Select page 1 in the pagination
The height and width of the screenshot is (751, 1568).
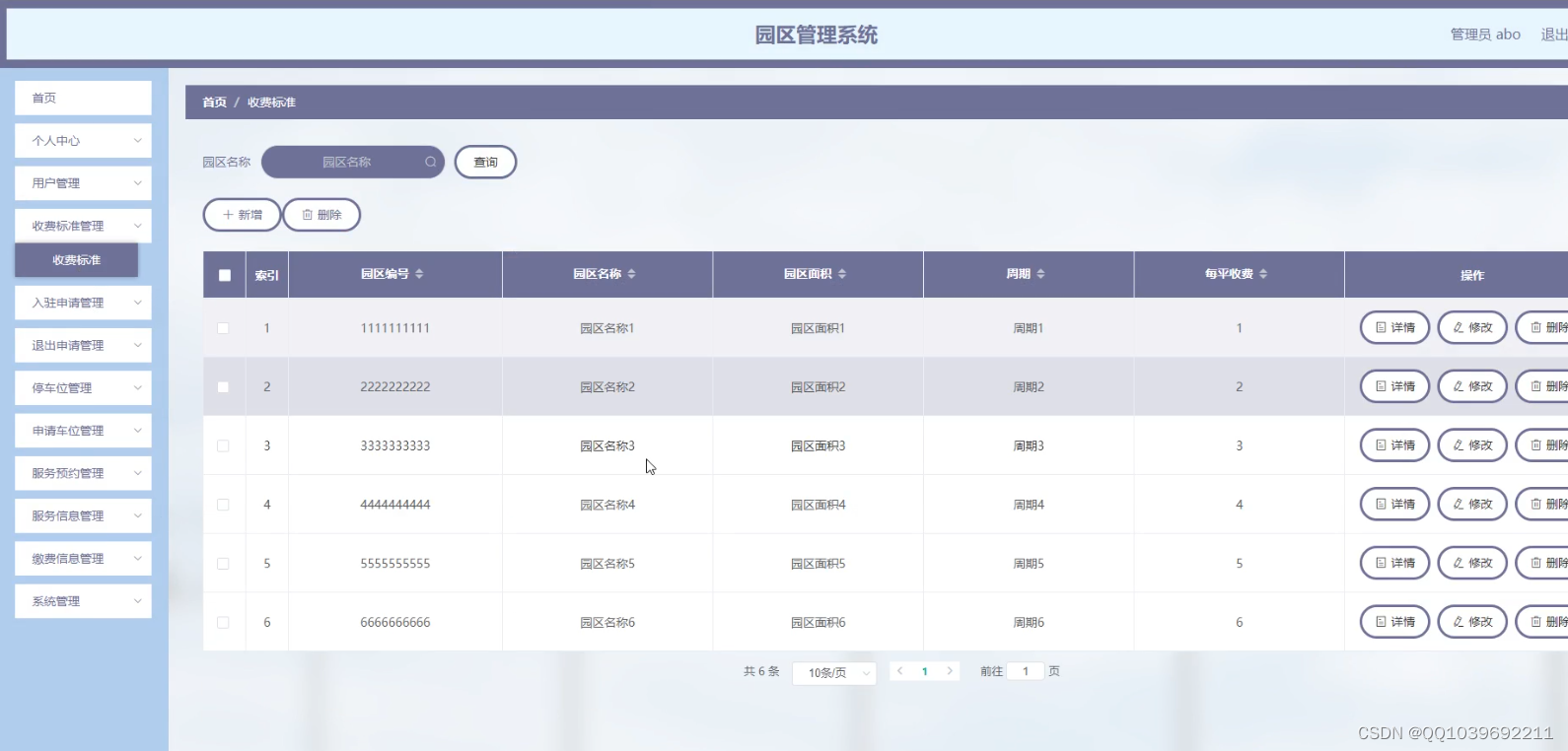click(925, 671)
